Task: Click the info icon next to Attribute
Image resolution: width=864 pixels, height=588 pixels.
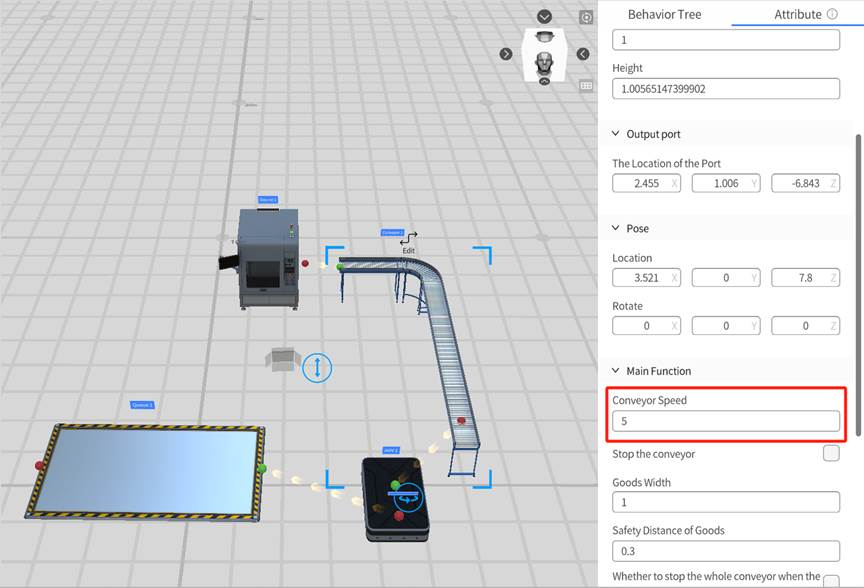Action: 831,14
